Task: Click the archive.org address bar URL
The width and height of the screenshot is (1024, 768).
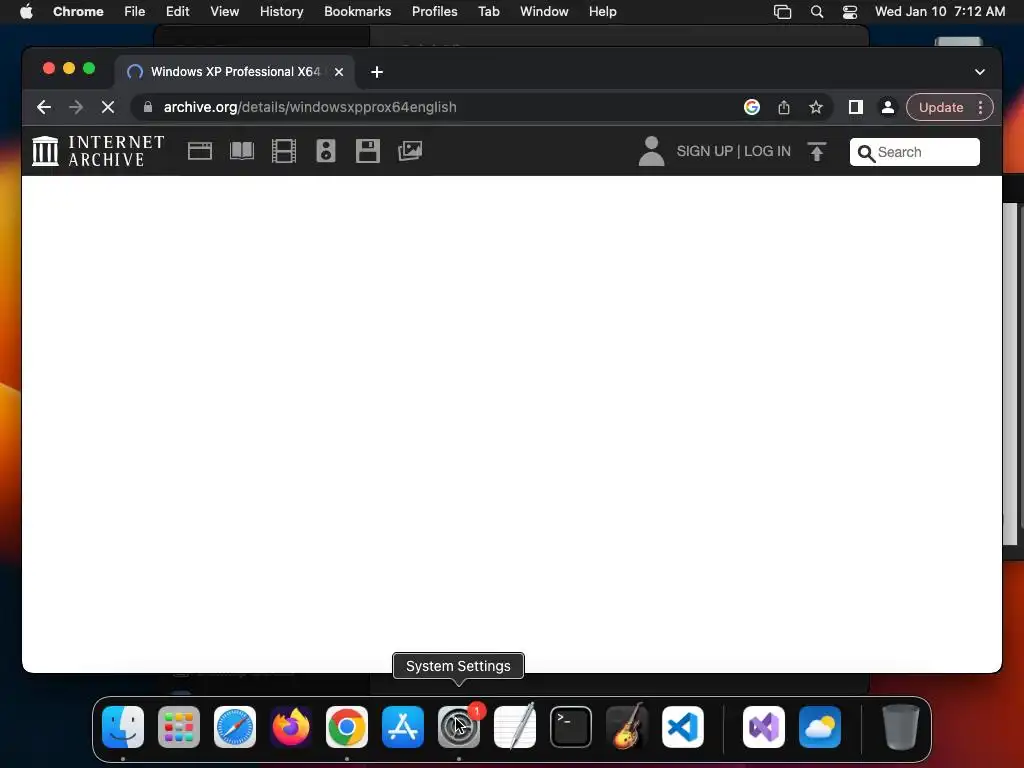Action: coord(310,107)
